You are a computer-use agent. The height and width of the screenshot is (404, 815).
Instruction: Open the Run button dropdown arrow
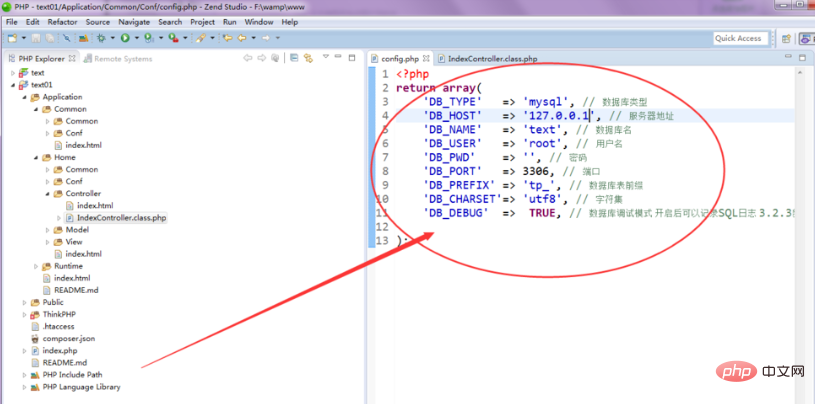click(136, 38)
